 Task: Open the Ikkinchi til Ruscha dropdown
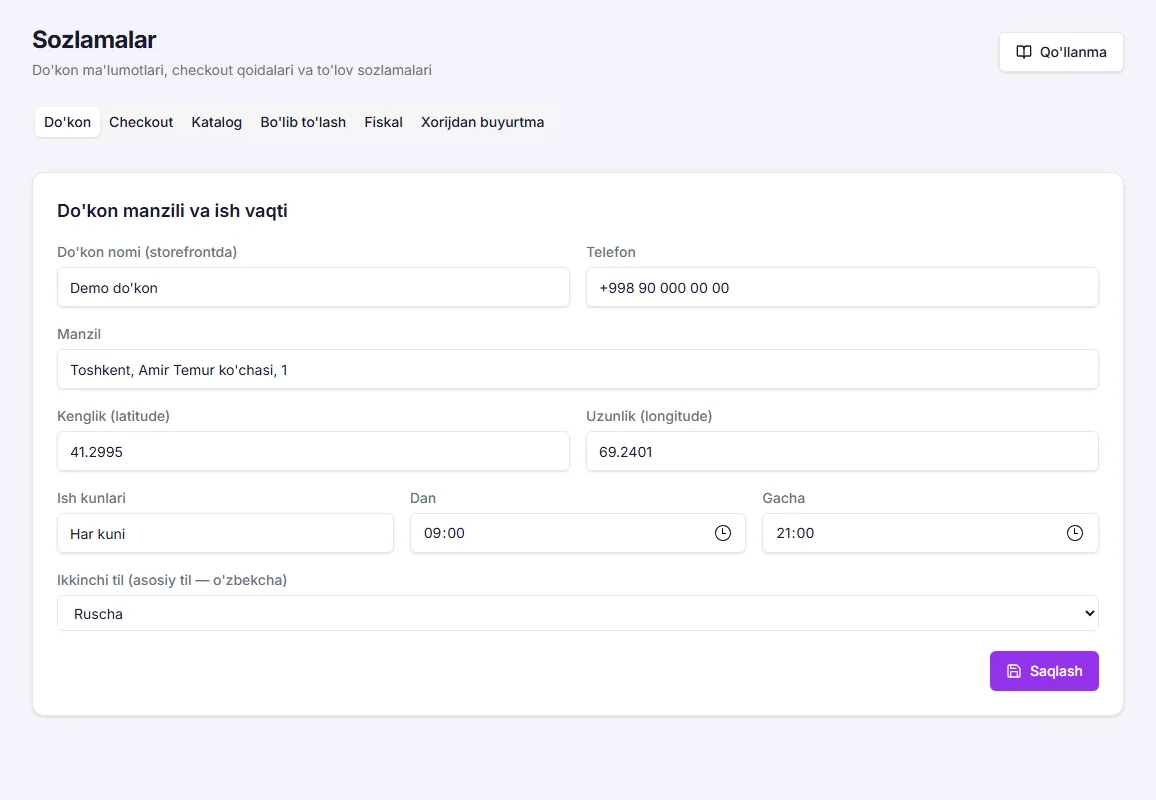[x=577, y=613]
